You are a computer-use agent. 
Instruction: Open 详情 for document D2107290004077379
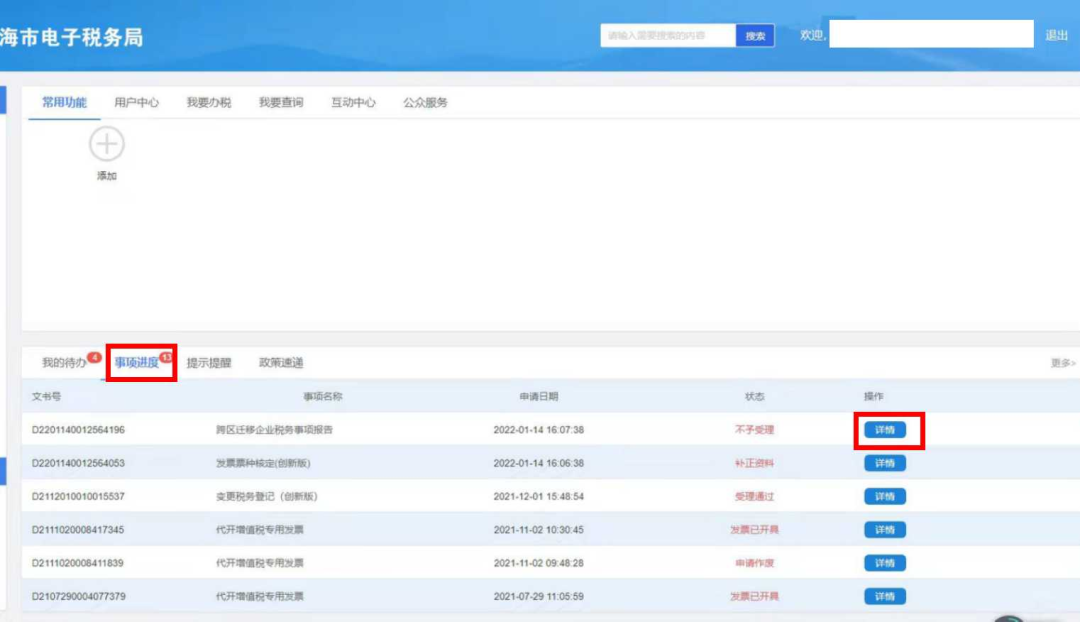(885, 596)
